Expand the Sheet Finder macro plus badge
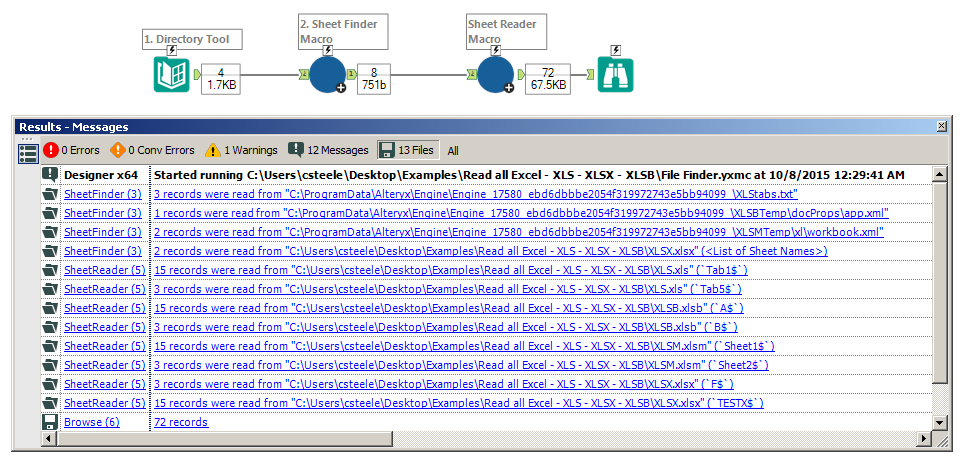The width and height of the screenshot is (966, 468). (x=341, y=88)
